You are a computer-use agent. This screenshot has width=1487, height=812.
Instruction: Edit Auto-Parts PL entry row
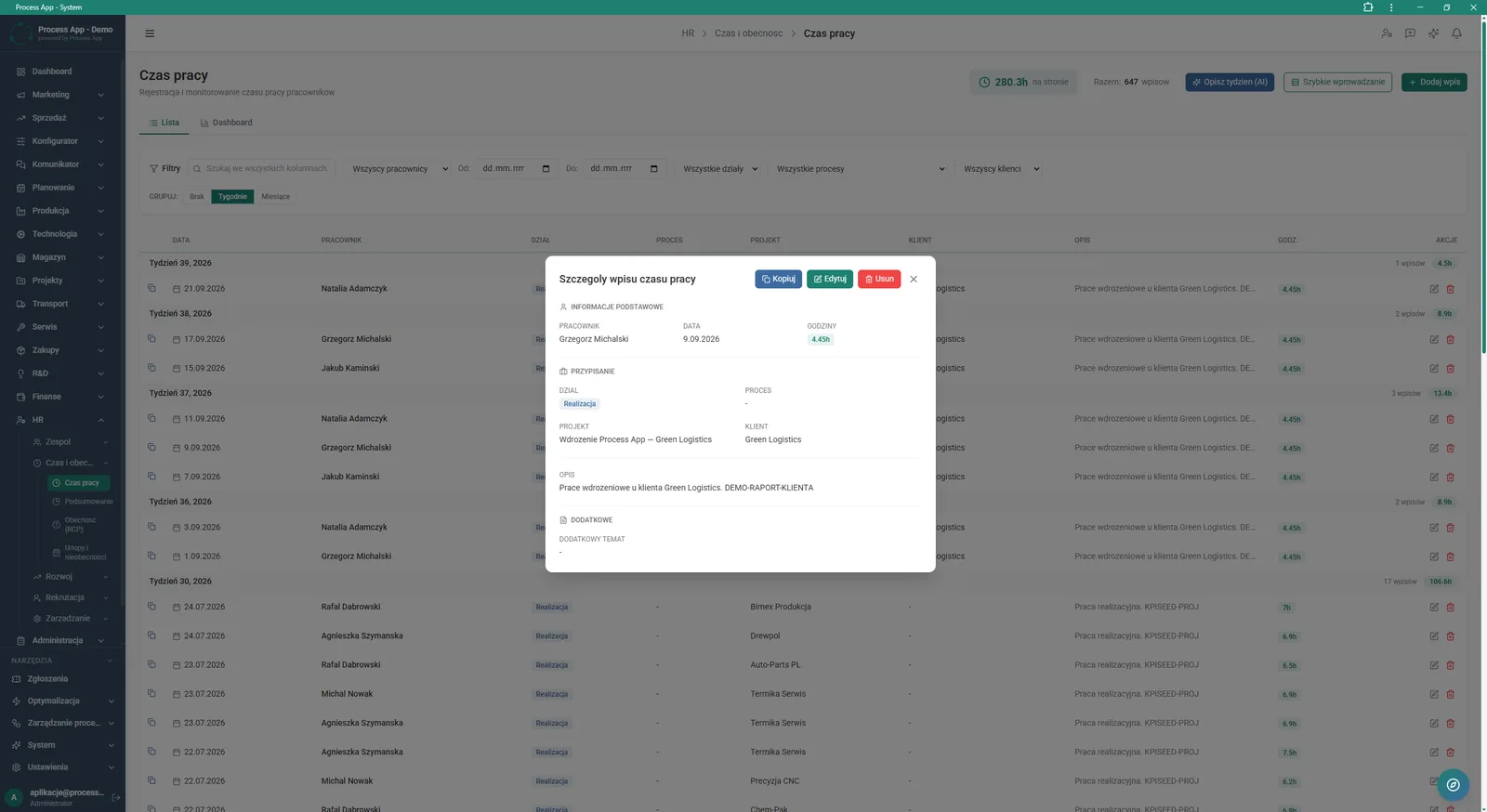click(x=1434, y=665)
